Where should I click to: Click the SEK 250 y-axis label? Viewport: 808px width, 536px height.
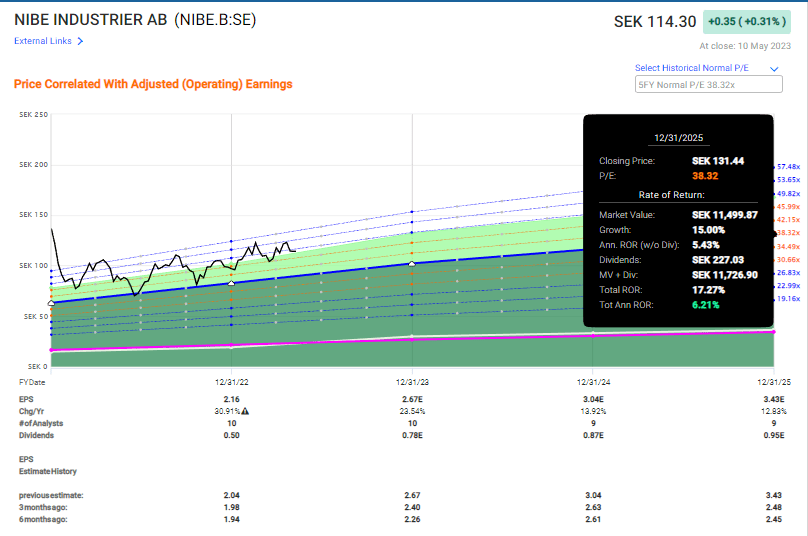(33, 114)
